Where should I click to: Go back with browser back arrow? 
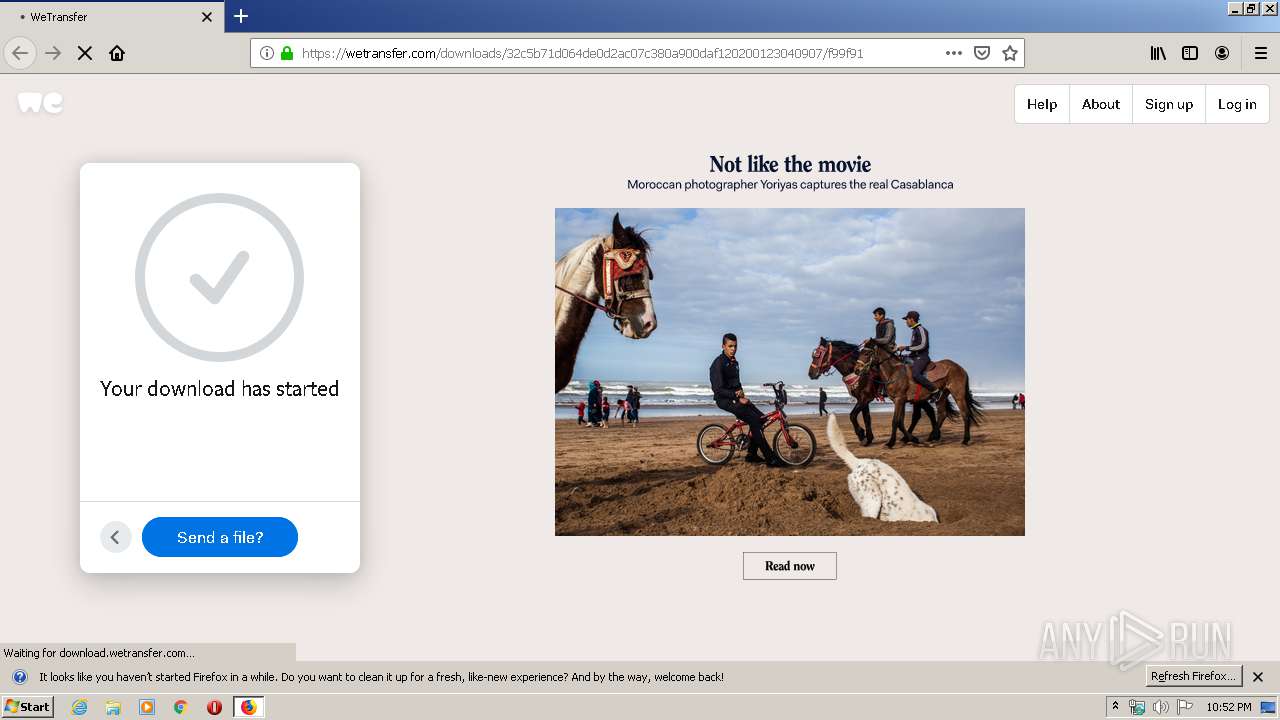(20, 53)
